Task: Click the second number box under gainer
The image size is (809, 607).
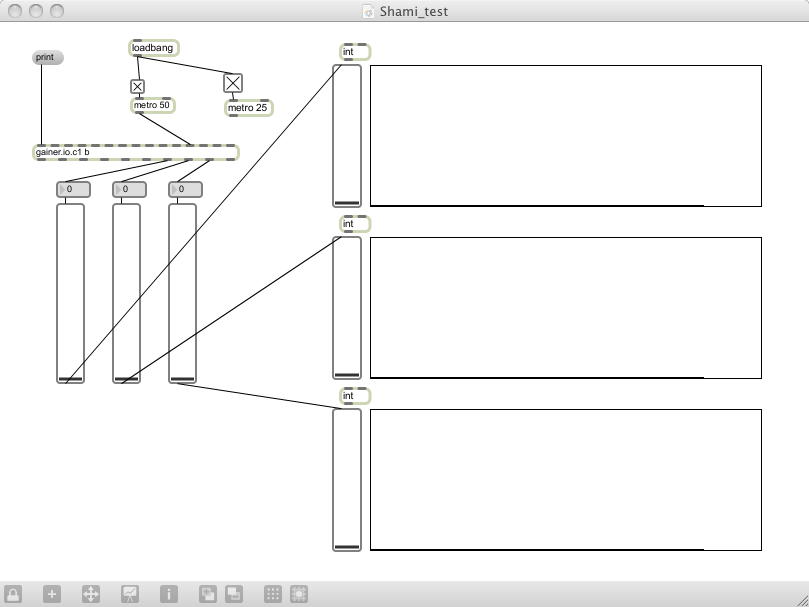Action: tap(130, 189)
